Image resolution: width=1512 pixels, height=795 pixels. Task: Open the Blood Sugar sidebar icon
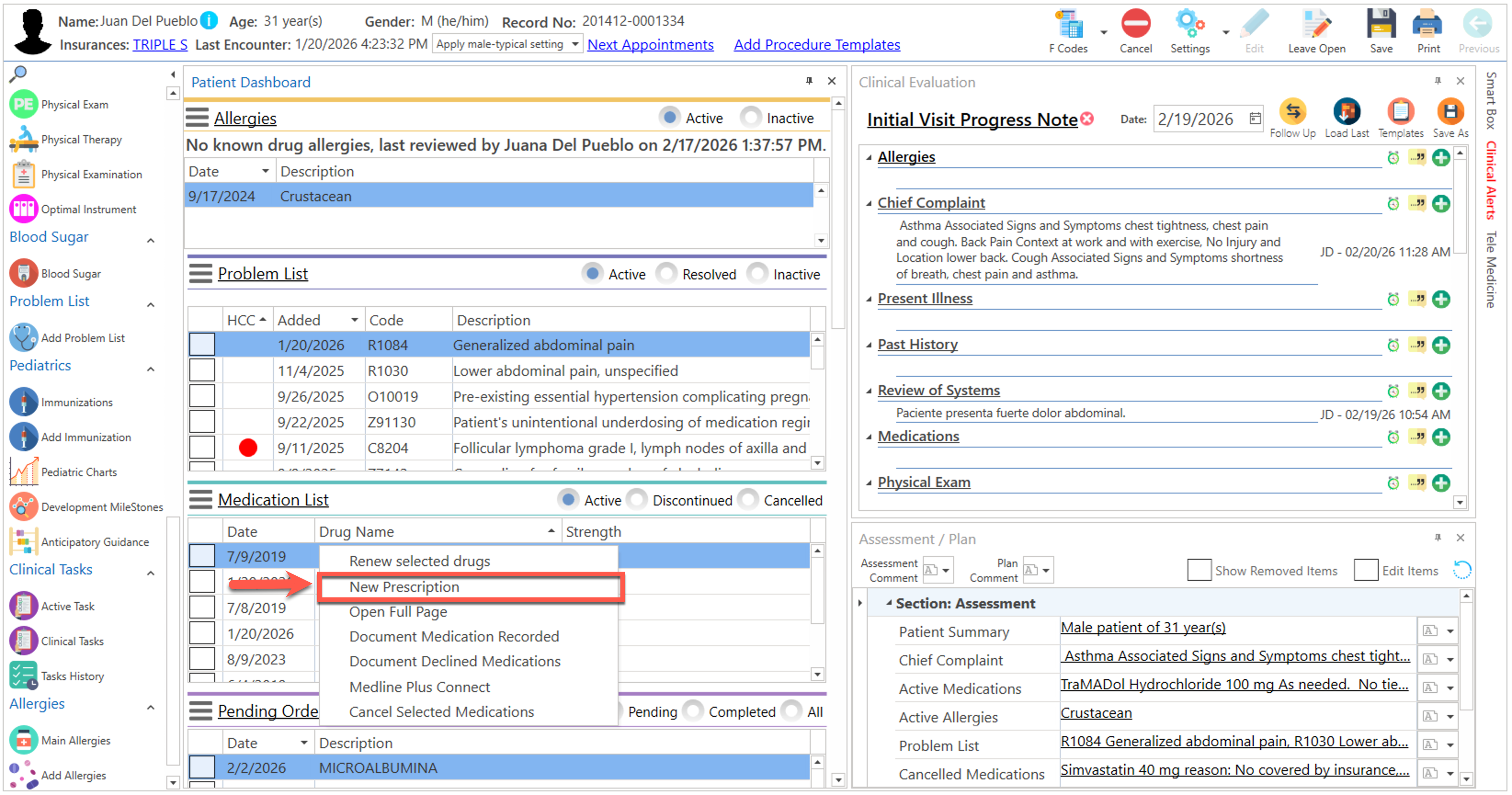click(23, 273)
